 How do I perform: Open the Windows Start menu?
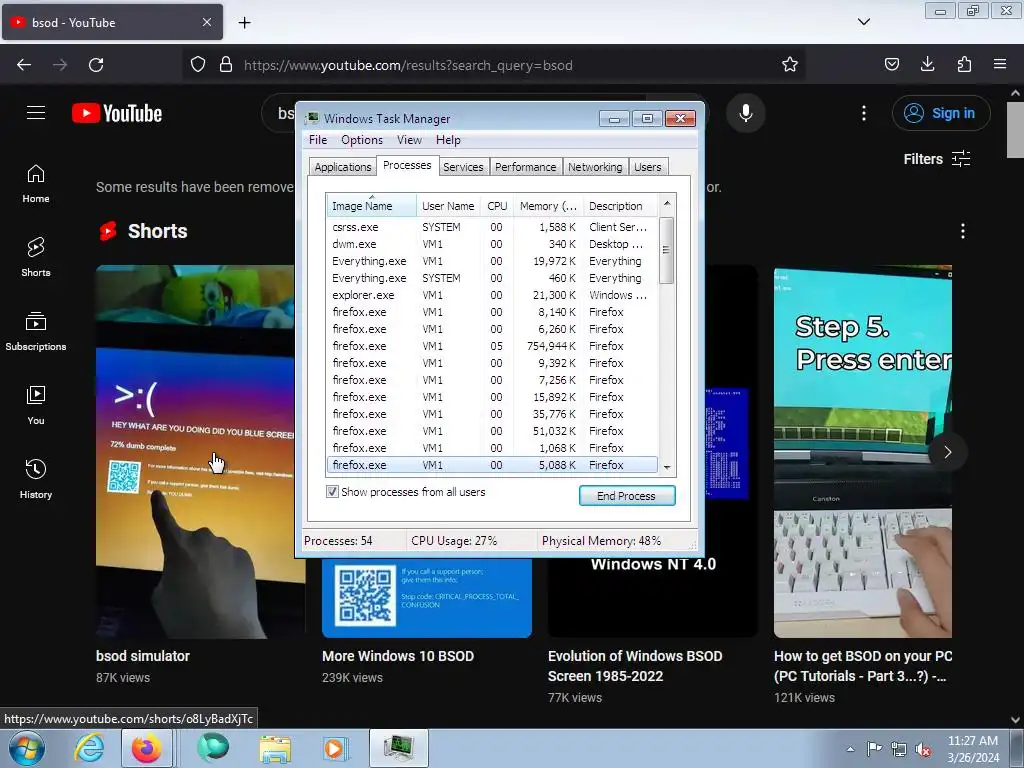click(27, 748)
